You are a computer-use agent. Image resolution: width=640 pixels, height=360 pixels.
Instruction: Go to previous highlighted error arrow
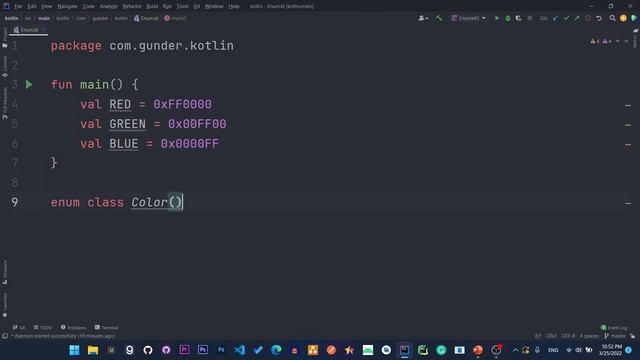pyautogui.click(x=618, y=41)
